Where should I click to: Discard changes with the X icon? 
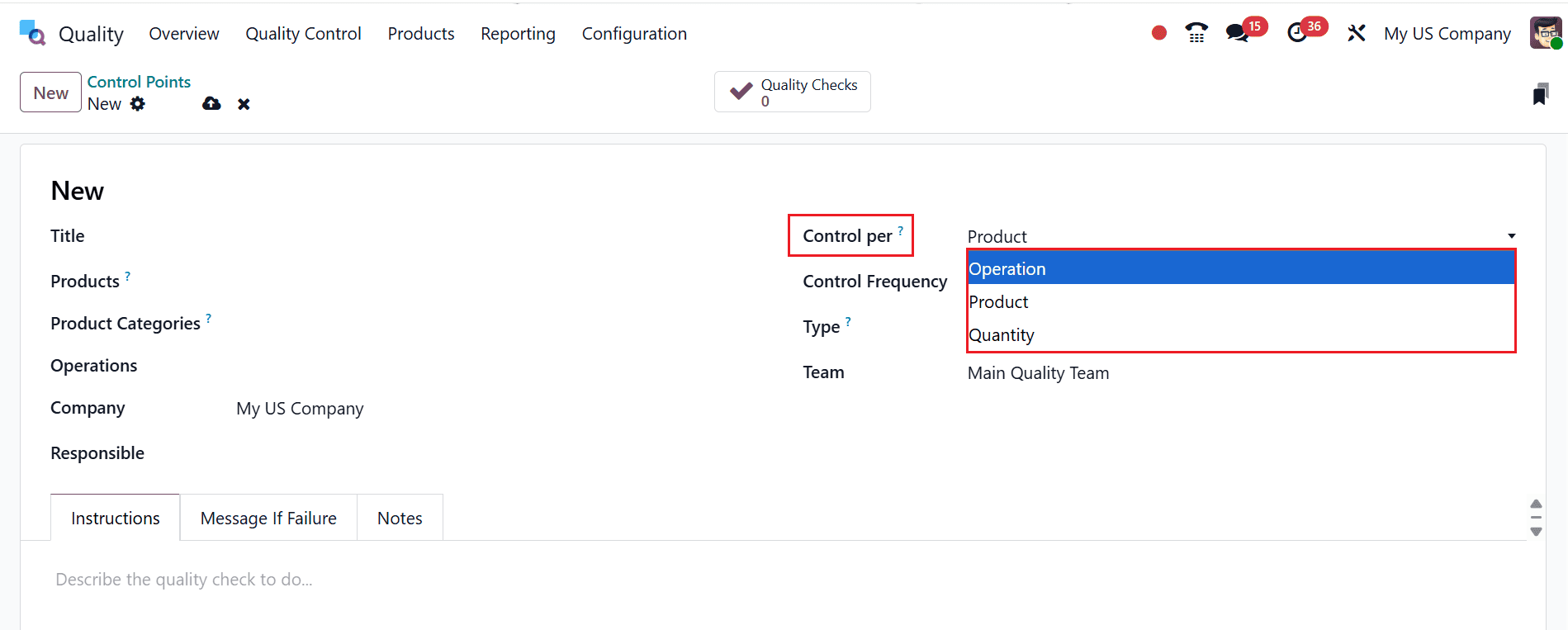pyautogui.click(x=244, y=104)
